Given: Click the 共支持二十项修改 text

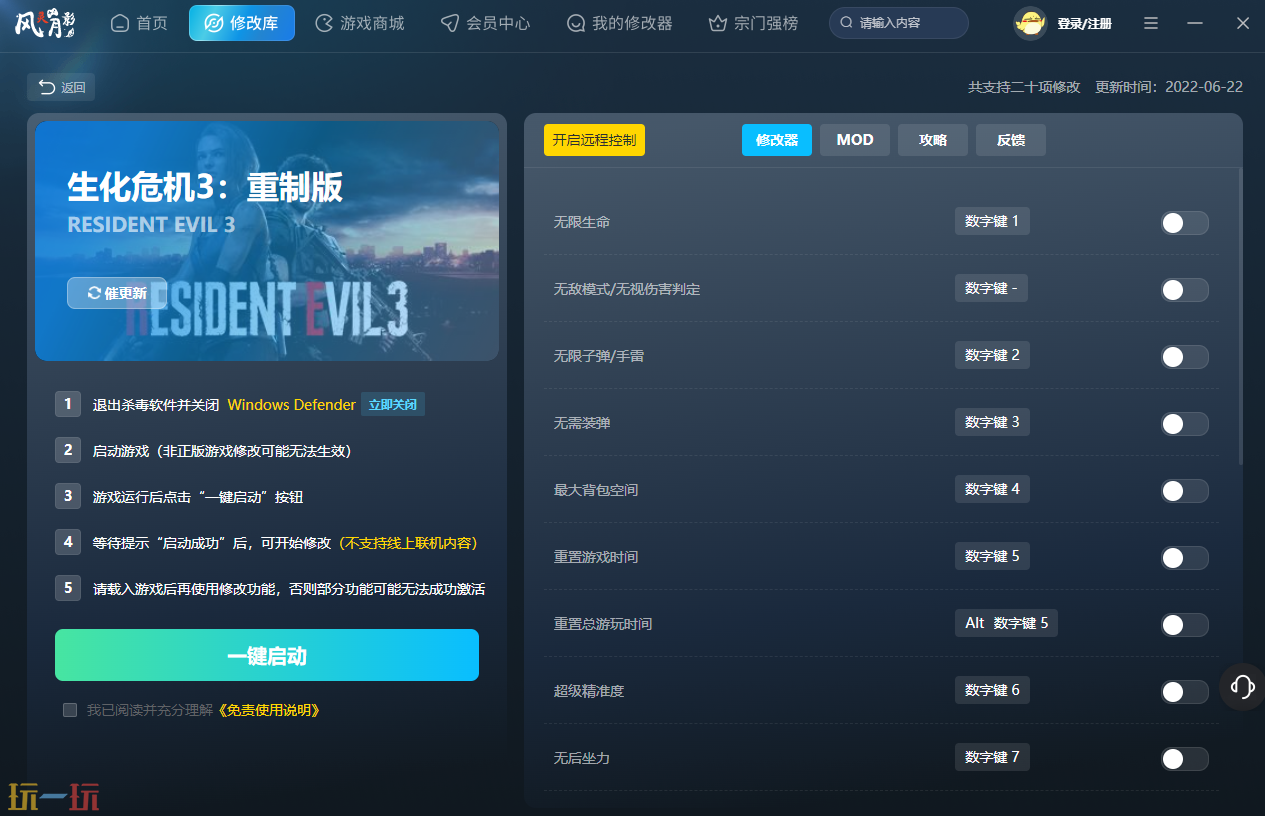Looking at the screenshot, I should [1024, 87].
